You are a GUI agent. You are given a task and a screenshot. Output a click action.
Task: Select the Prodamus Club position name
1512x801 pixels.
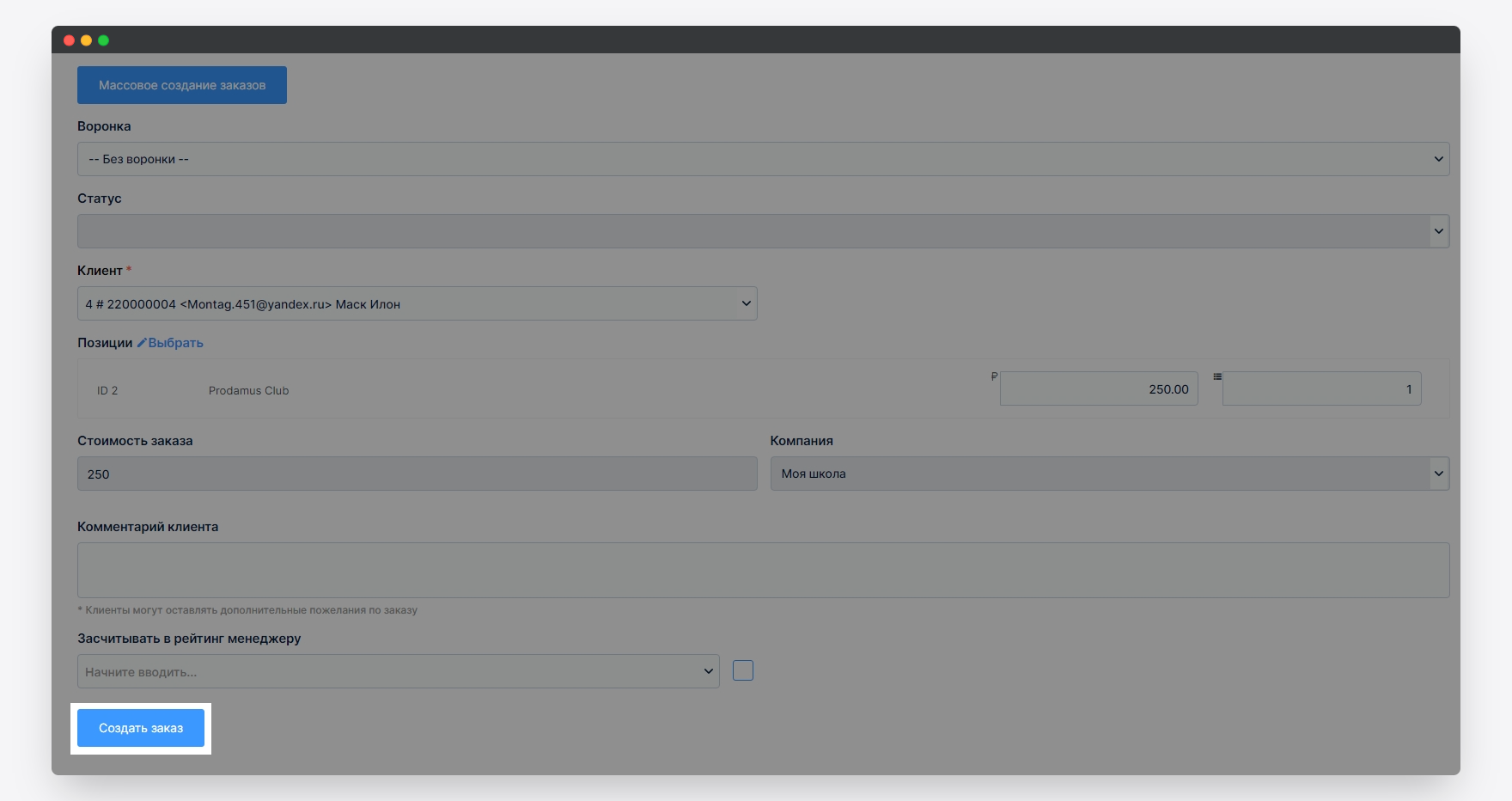pyautogui.click(x=248, y=391)
